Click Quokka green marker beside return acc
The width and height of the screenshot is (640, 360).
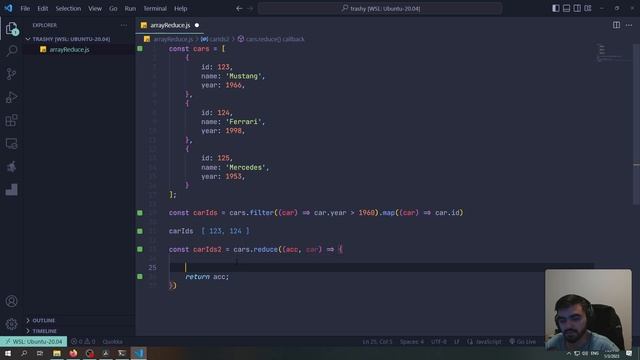coord(140,276)
